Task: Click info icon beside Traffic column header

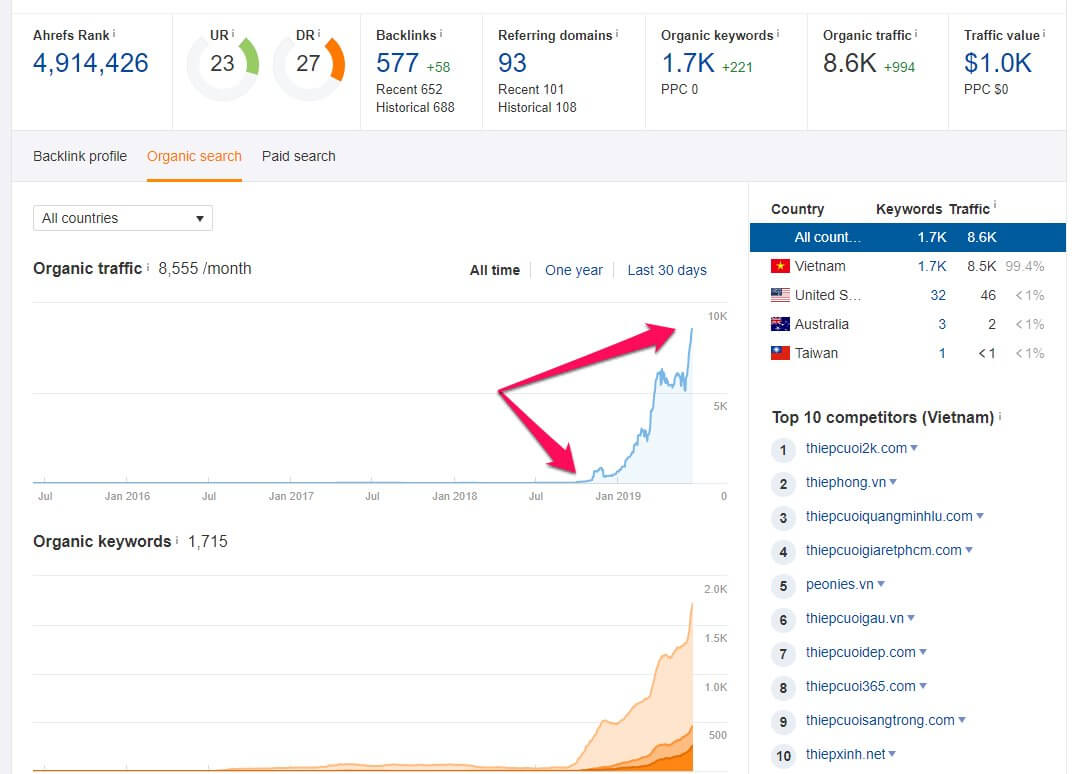Action: pyautogui.click(x=995, y=205)
